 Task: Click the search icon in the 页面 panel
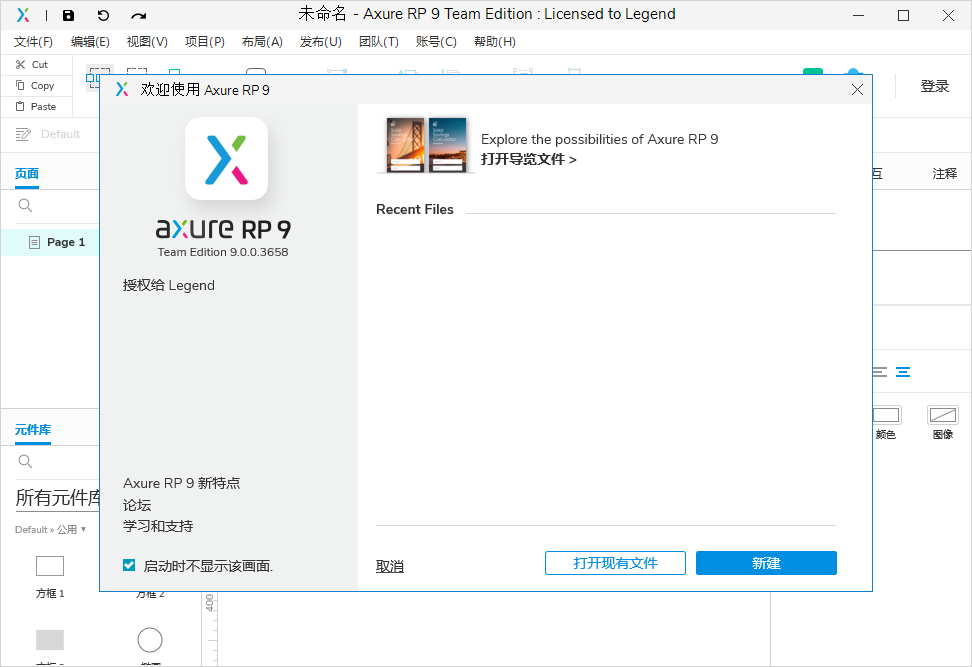click(x=22, y=206)
